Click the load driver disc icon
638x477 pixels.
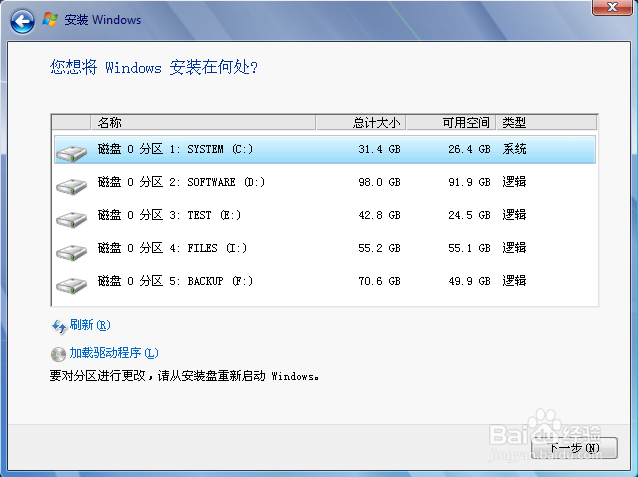[58, 354]
